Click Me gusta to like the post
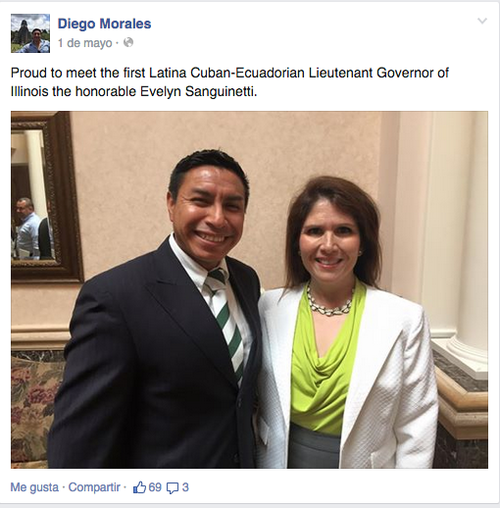500x508 pixels. point(35,488)
